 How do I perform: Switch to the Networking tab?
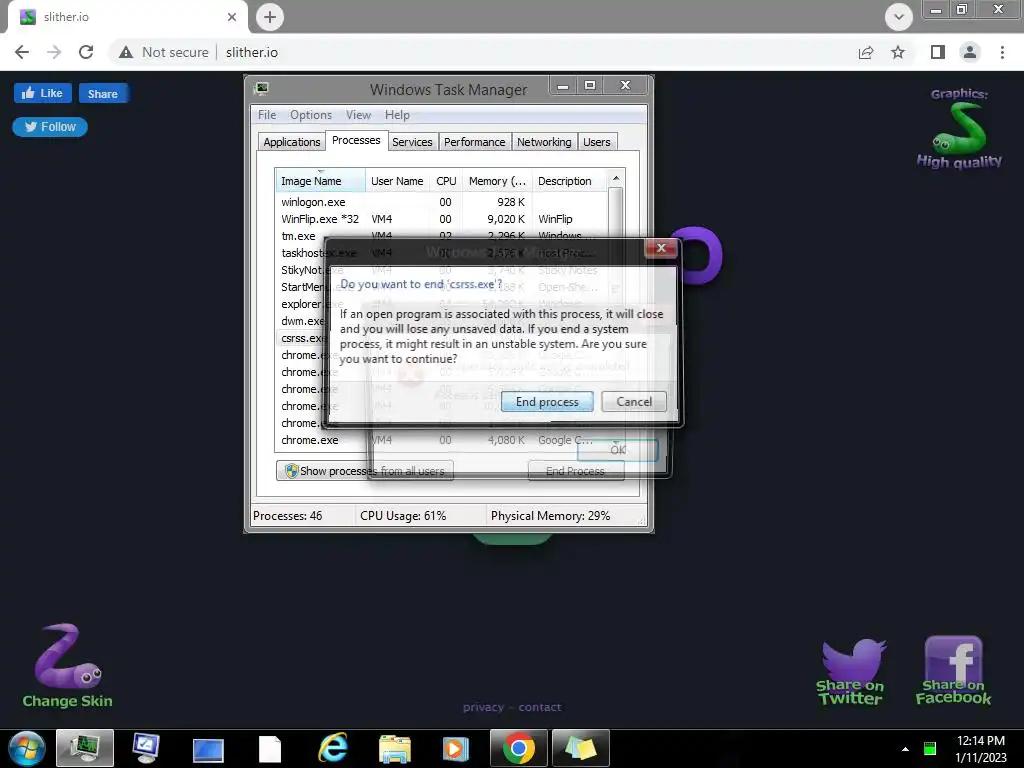[544, 142]
